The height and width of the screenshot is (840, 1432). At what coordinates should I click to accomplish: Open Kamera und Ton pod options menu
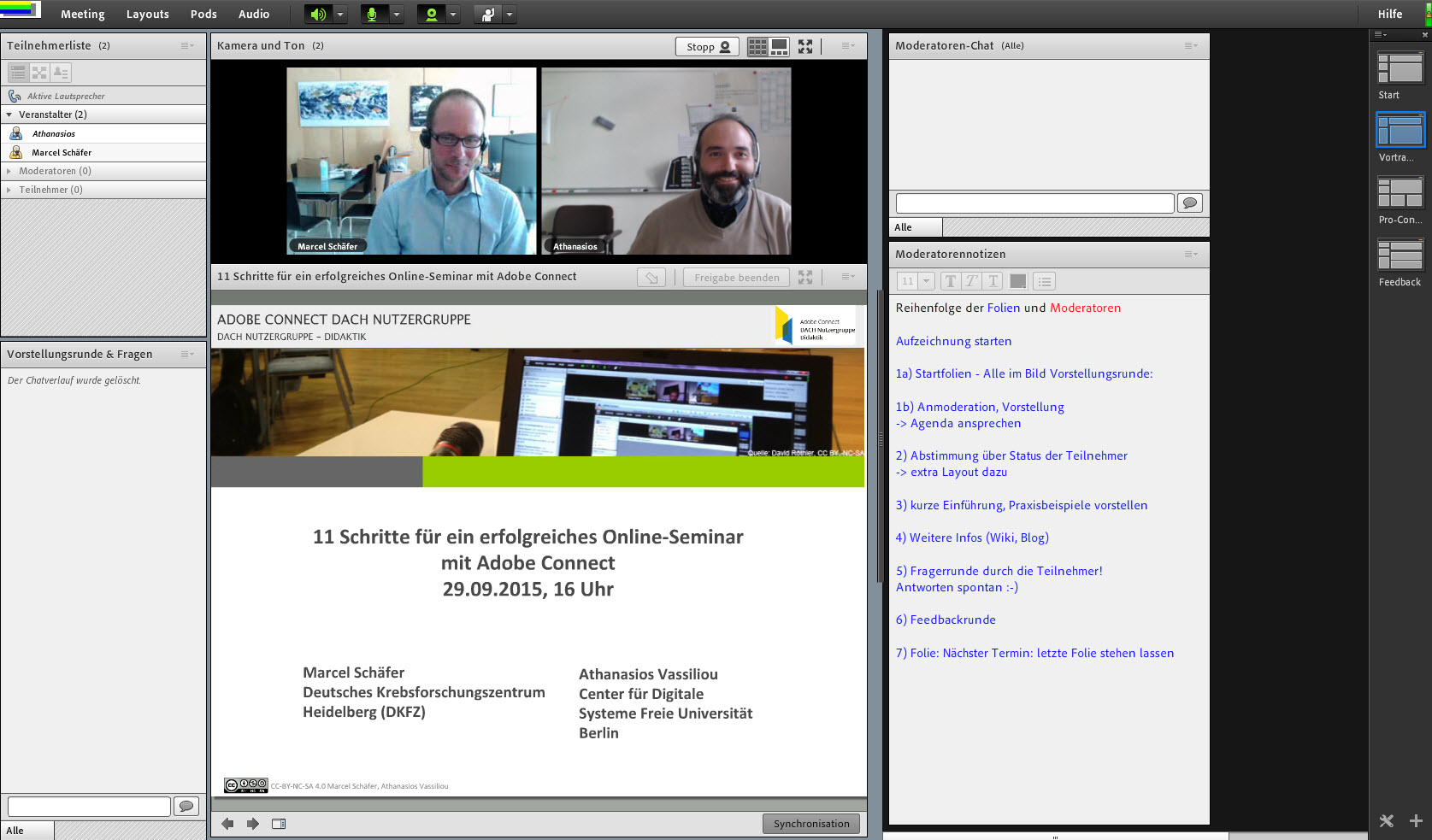[847, 46]
